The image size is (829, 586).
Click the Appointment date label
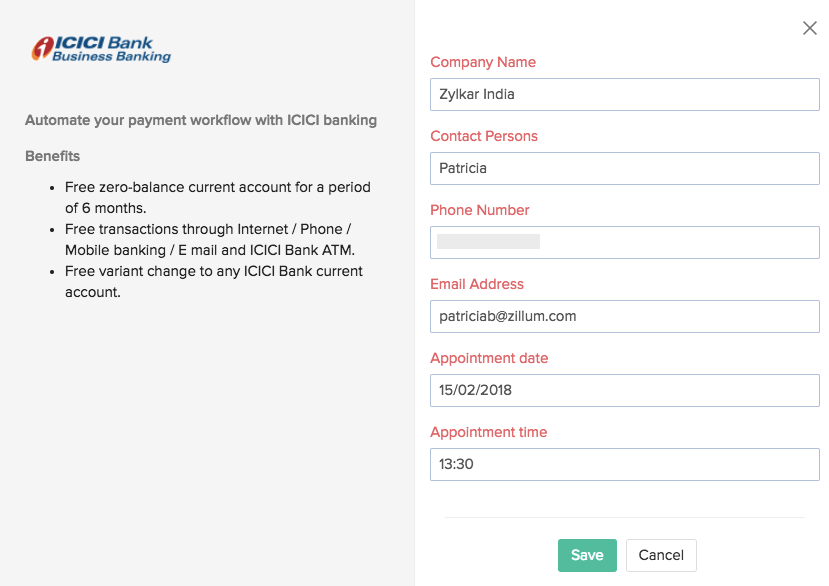489,358
